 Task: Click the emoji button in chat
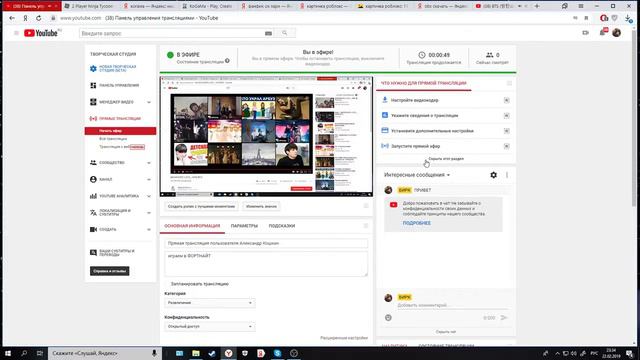(x=388, y=318)
